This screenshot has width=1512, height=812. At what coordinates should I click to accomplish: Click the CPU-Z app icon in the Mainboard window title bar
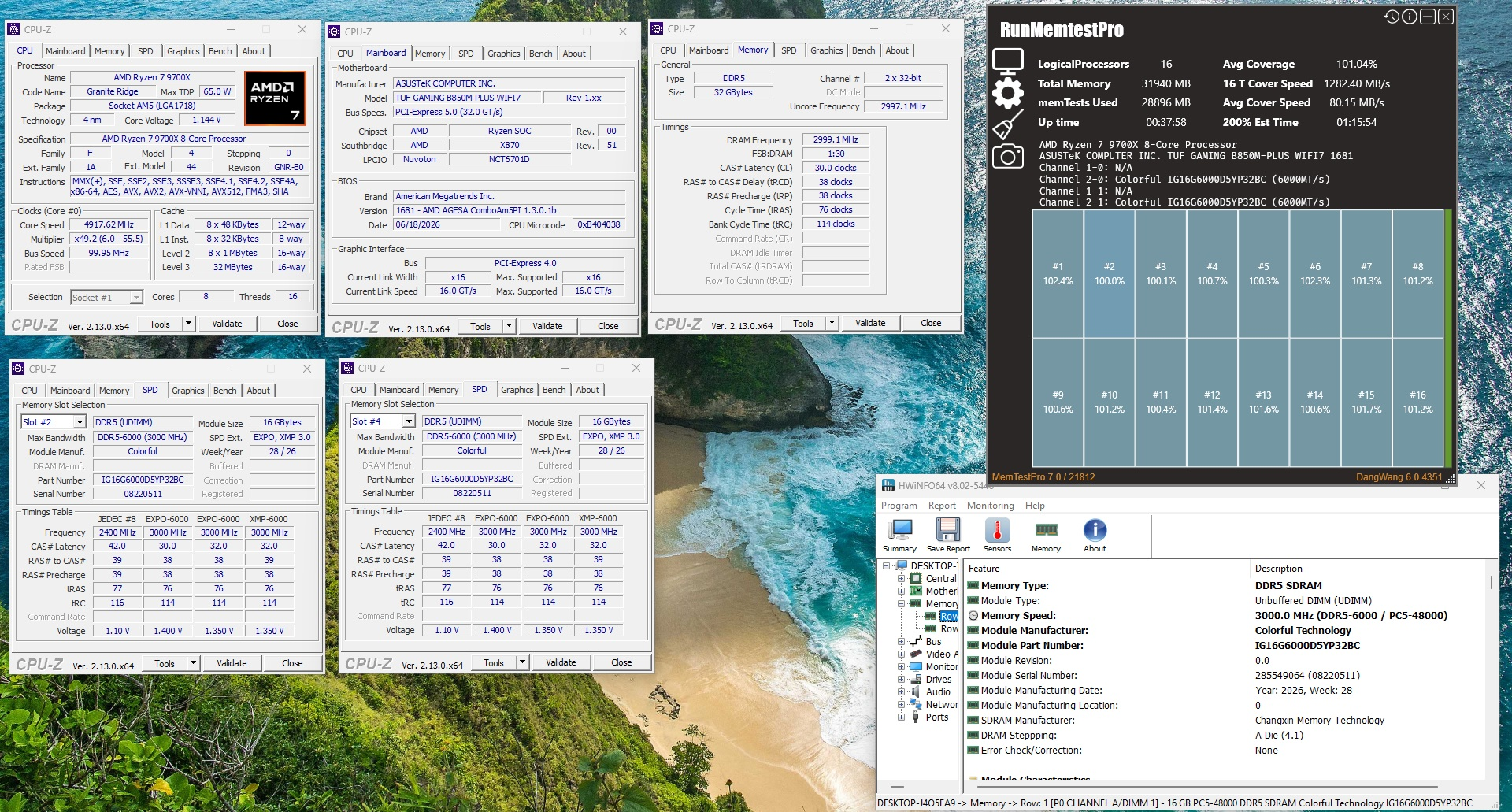pyautogui.click(x=334, y=32)
